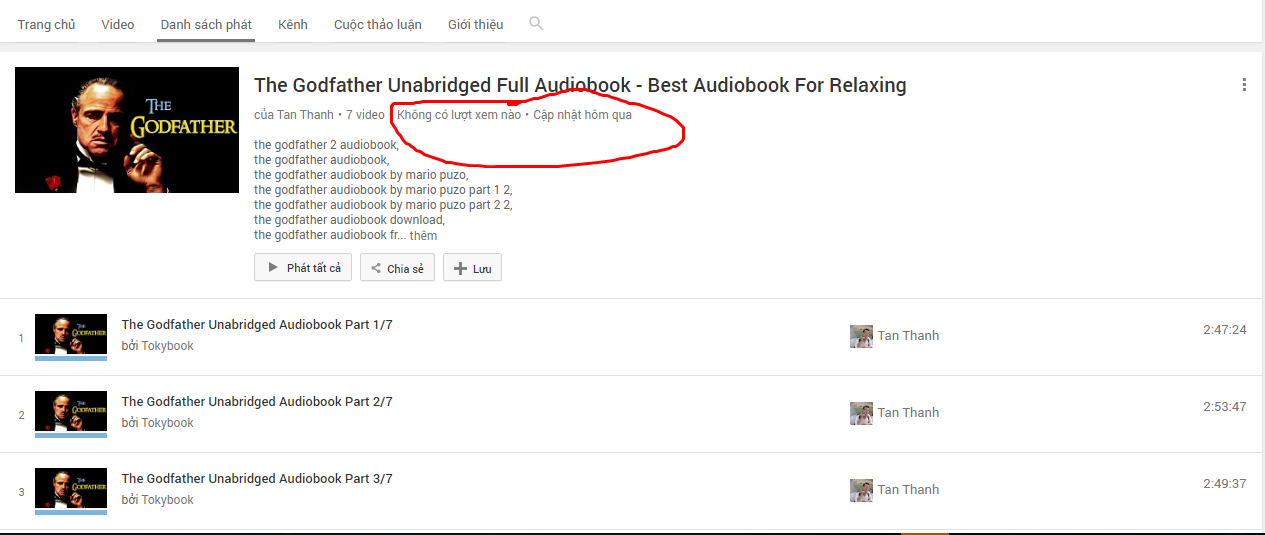Click Tan Thanh avatar in Part 2/7 row
Viewport: 1265px width, 535px height.
[861, 413]
